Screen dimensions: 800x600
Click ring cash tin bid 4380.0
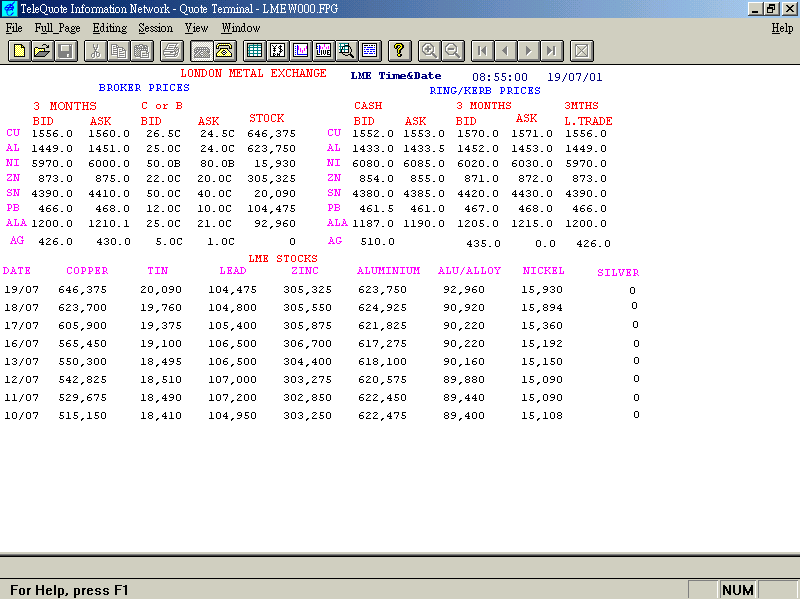pos(373,194)
